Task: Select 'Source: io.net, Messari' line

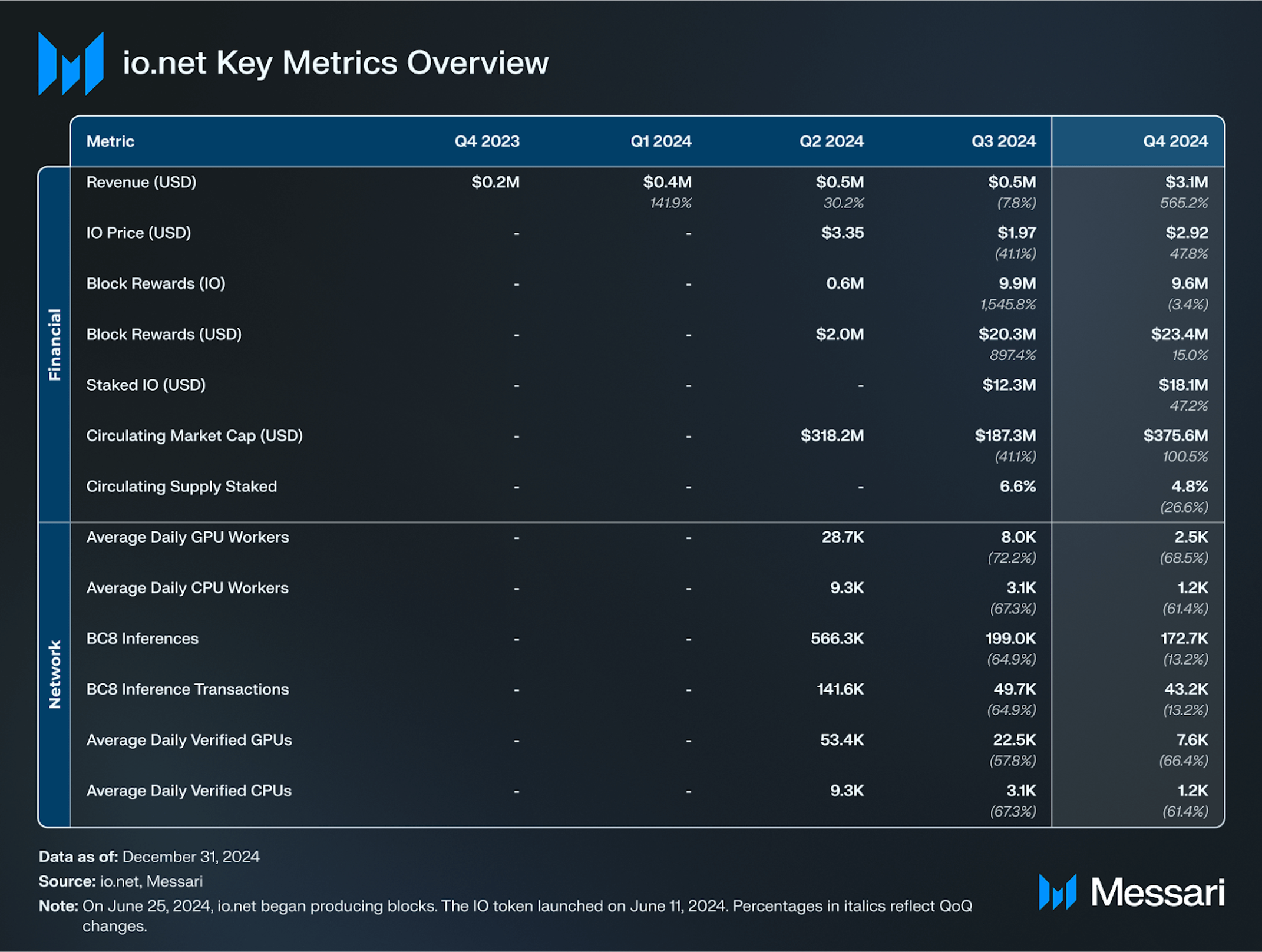Action: coord(121,881)
